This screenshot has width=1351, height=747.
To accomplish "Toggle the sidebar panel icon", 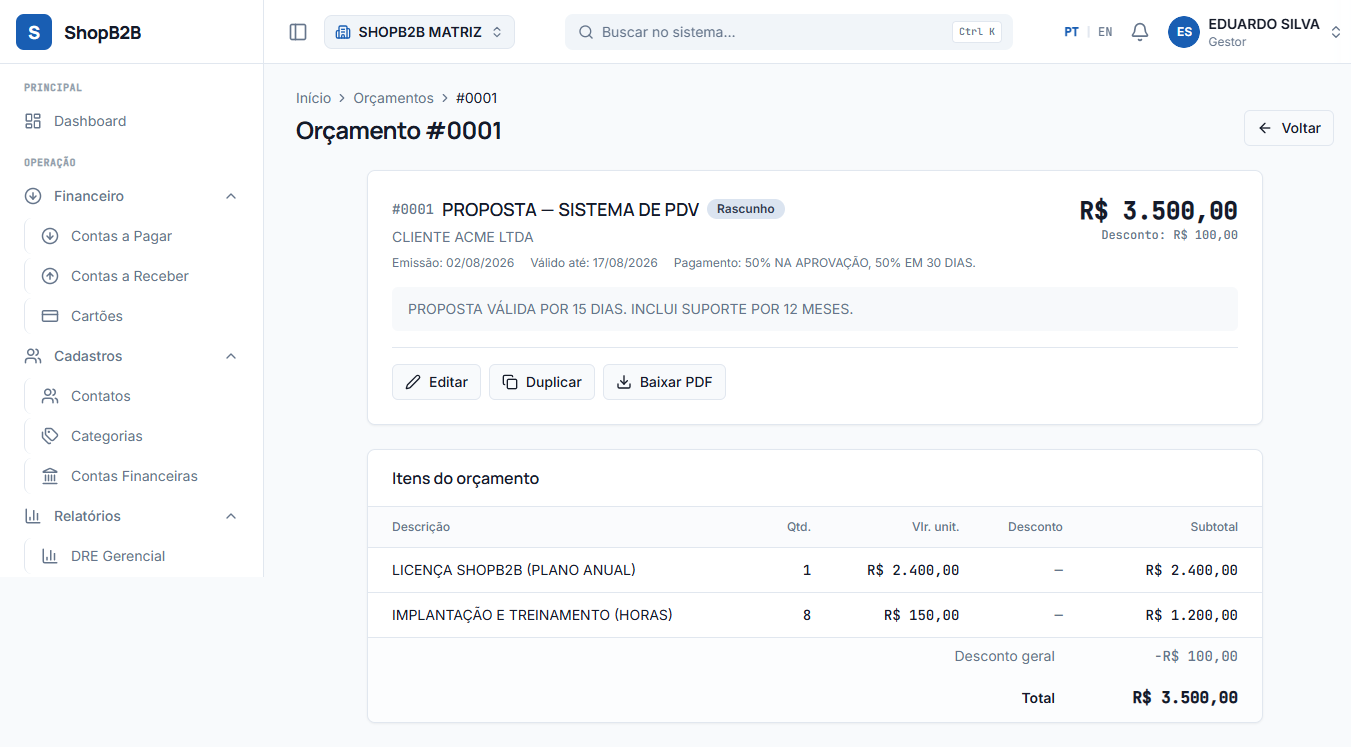I will point(298,32).
